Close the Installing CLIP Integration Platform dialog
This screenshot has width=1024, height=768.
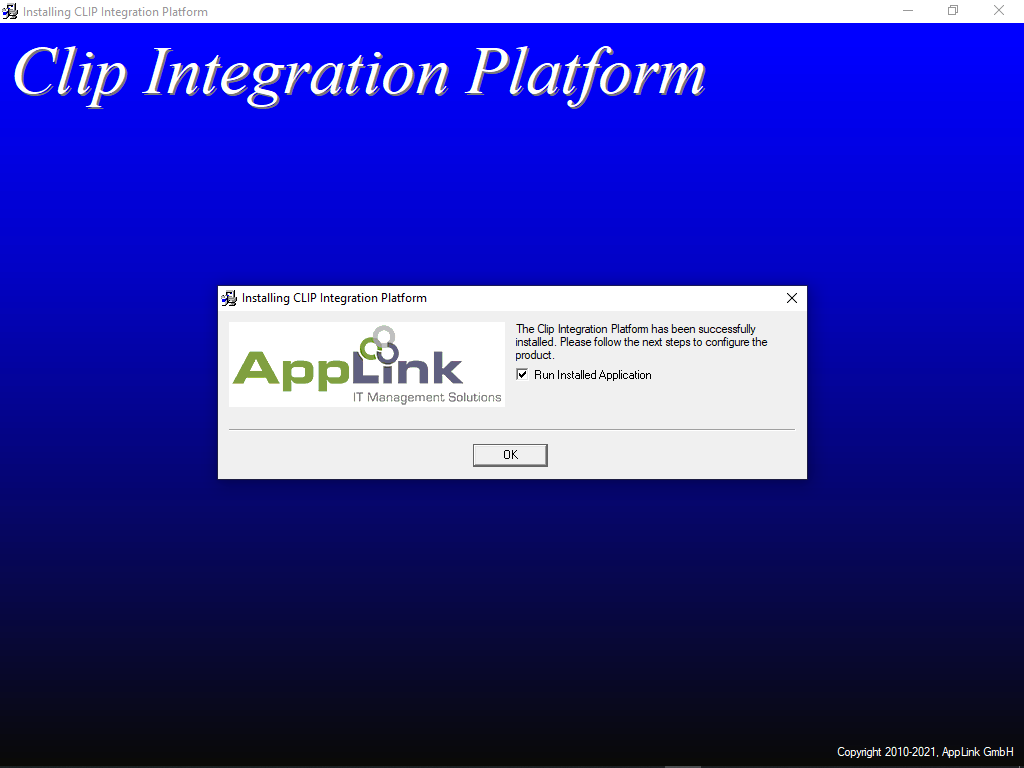pos(792,298)
